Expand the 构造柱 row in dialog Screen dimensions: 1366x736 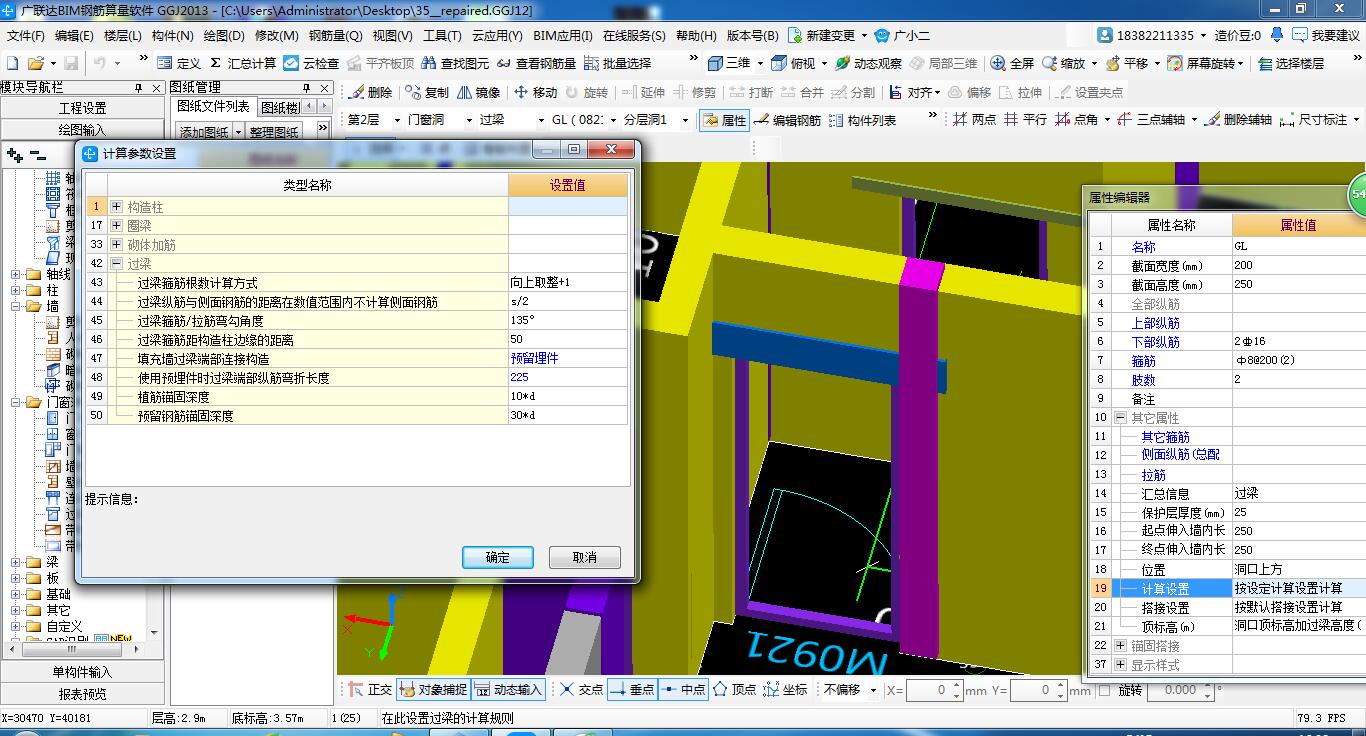(117, 207)
